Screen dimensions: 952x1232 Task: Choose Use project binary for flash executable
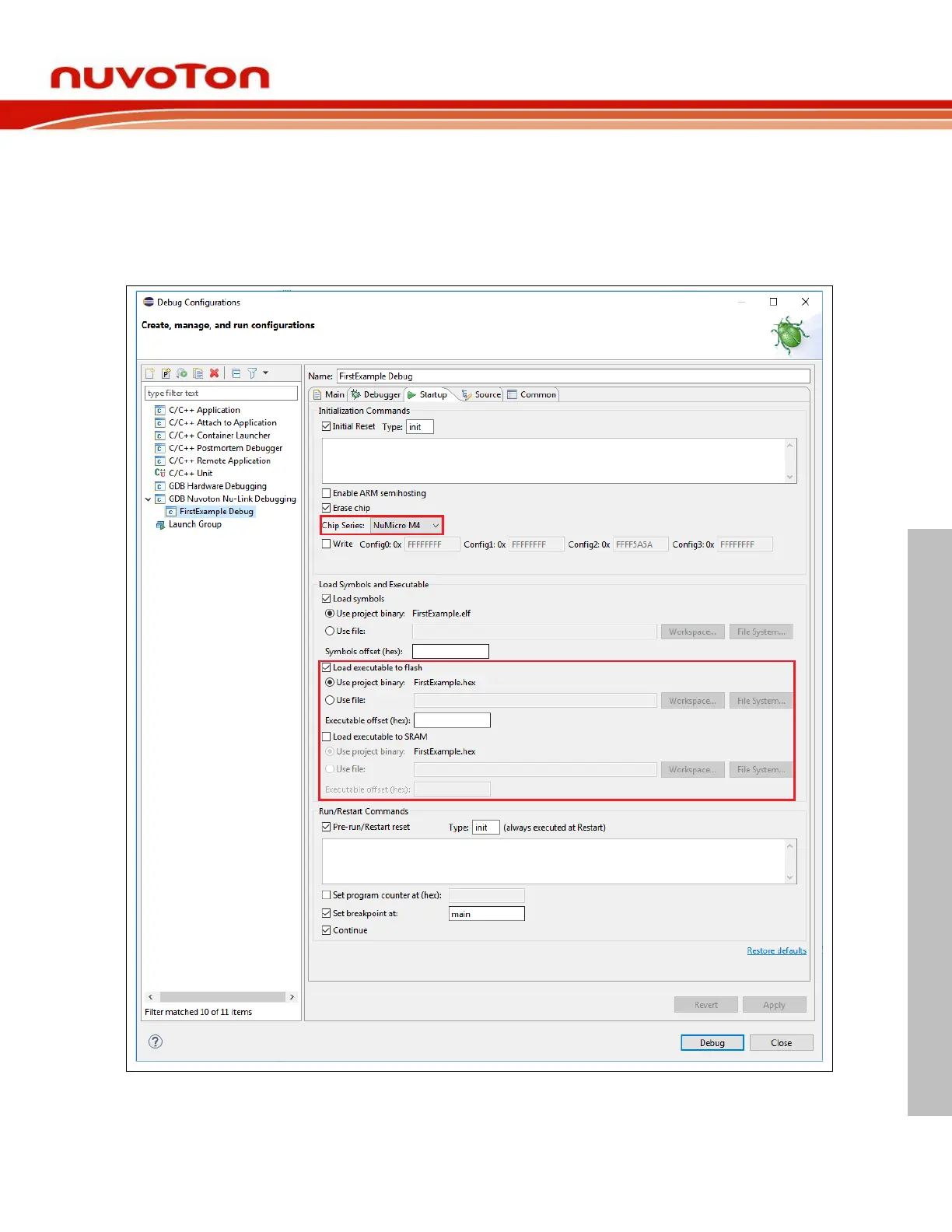tap(330, 682)
